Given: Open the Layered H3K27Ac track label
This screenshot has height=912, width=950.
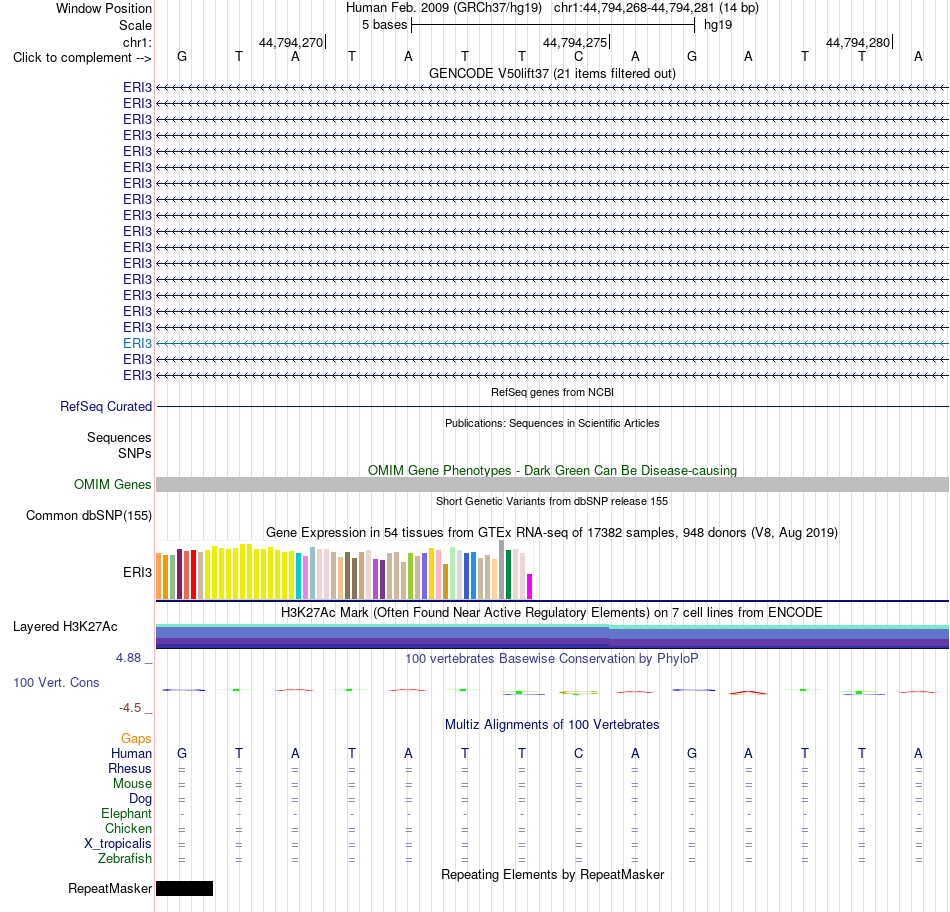Looking at the screenshot, I should click(65, 627).
